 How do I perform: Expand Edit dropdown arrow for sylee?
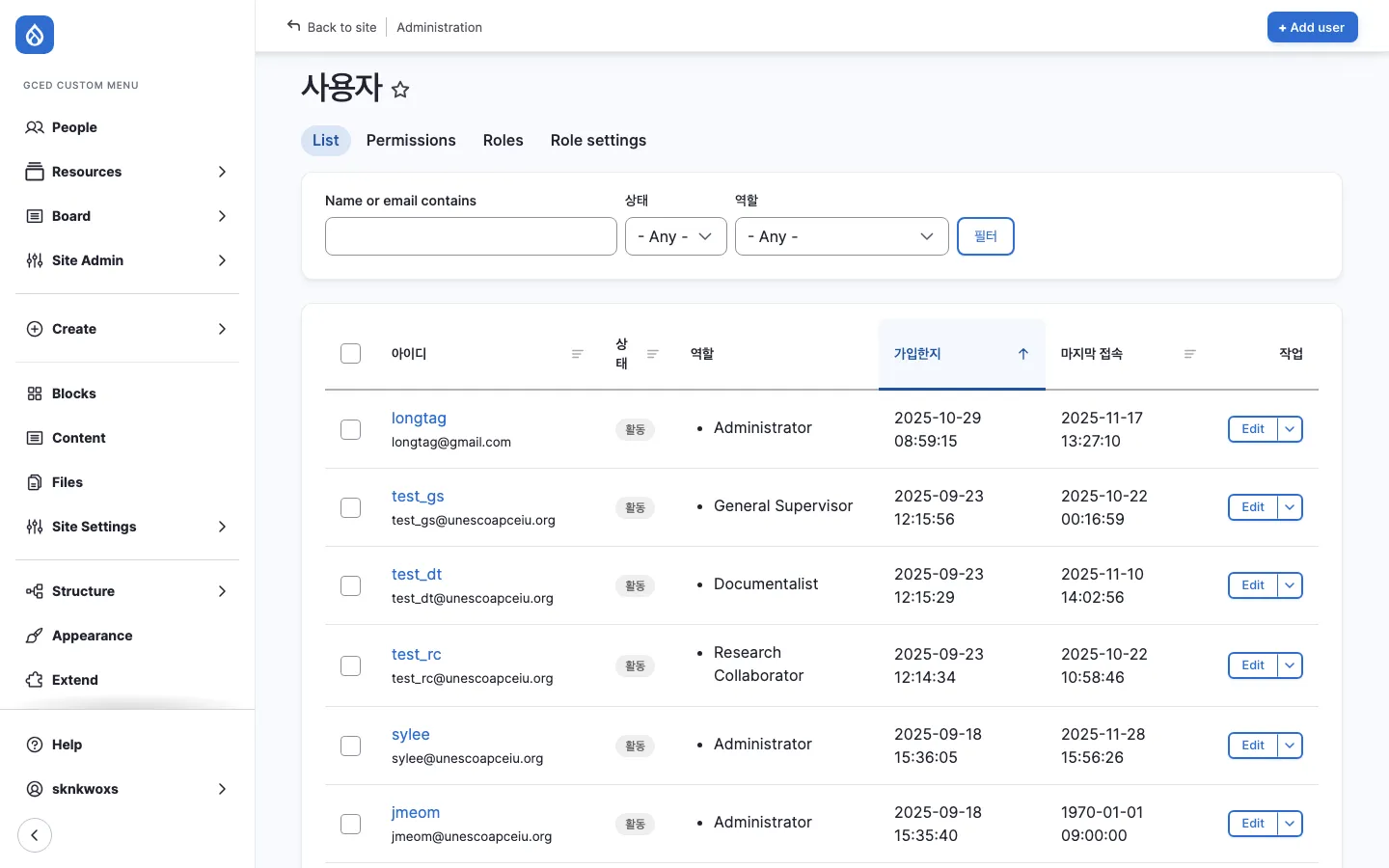click(x=1290, y=746)
